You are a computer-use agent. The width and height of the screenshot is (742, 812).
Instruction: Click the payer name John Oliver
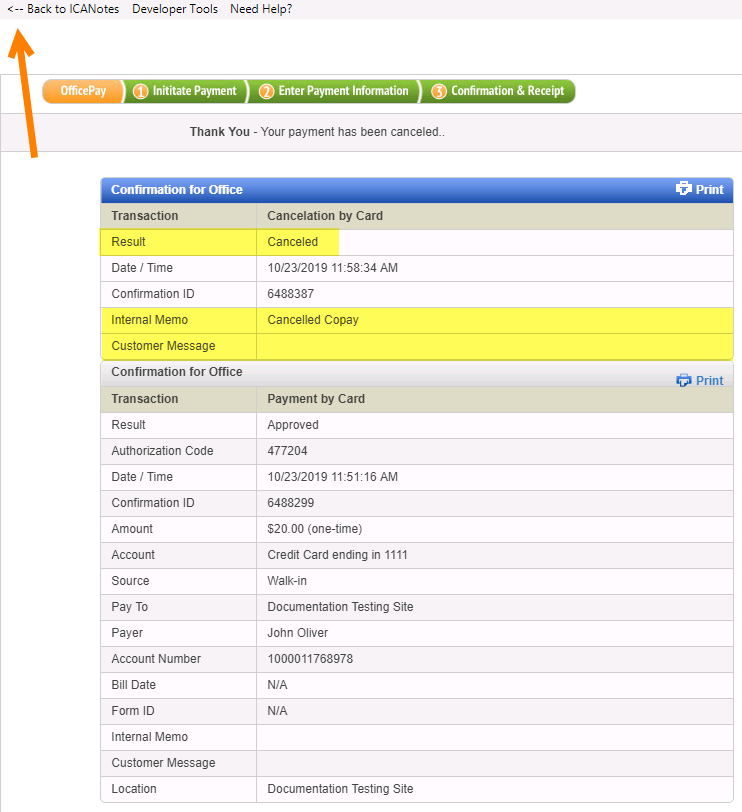click(297, 633)
